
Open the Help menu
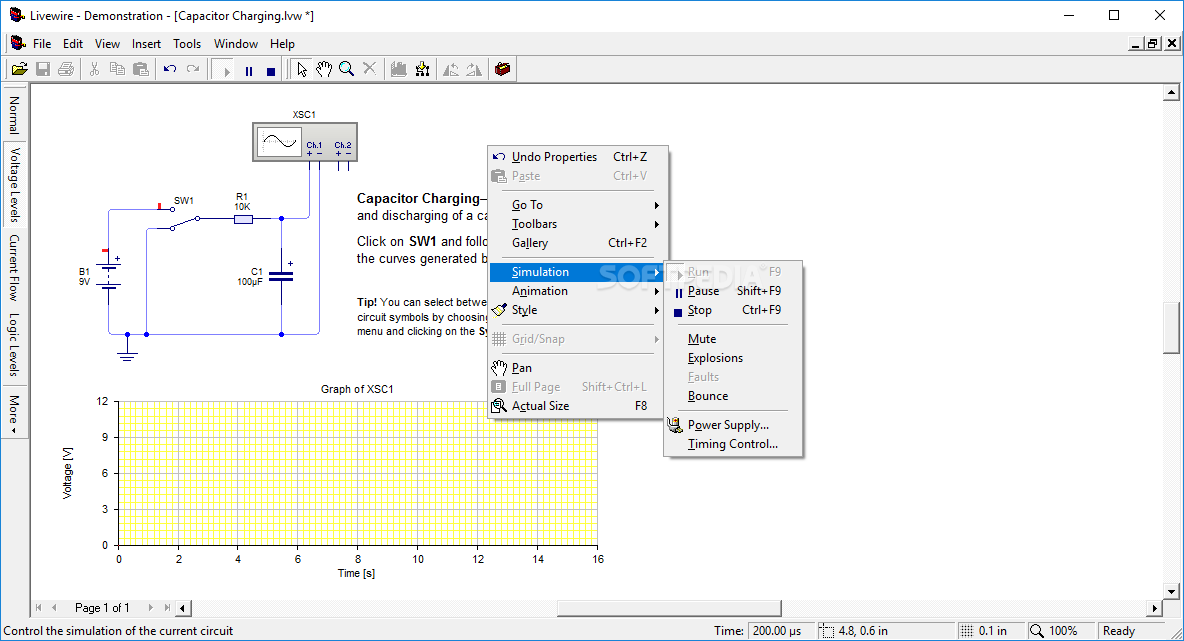[282, 44]
